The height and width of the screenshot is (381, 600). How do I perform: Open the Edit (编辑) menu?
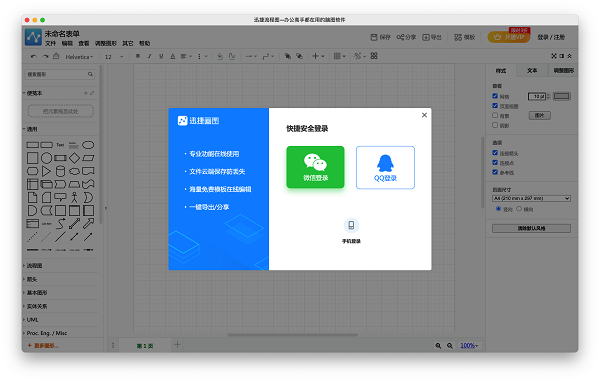pyautogui.click(x=67, y=44)
